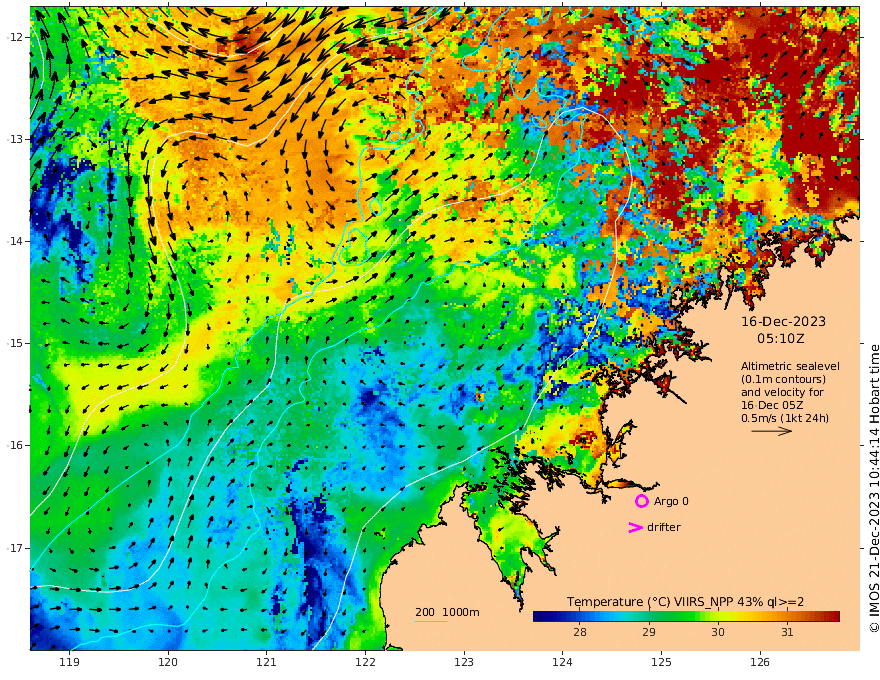Image resolution: width=880 pixels, height=680 pixels.
Task: Click the colorbar tick label 29
Action: click(649, 632)
